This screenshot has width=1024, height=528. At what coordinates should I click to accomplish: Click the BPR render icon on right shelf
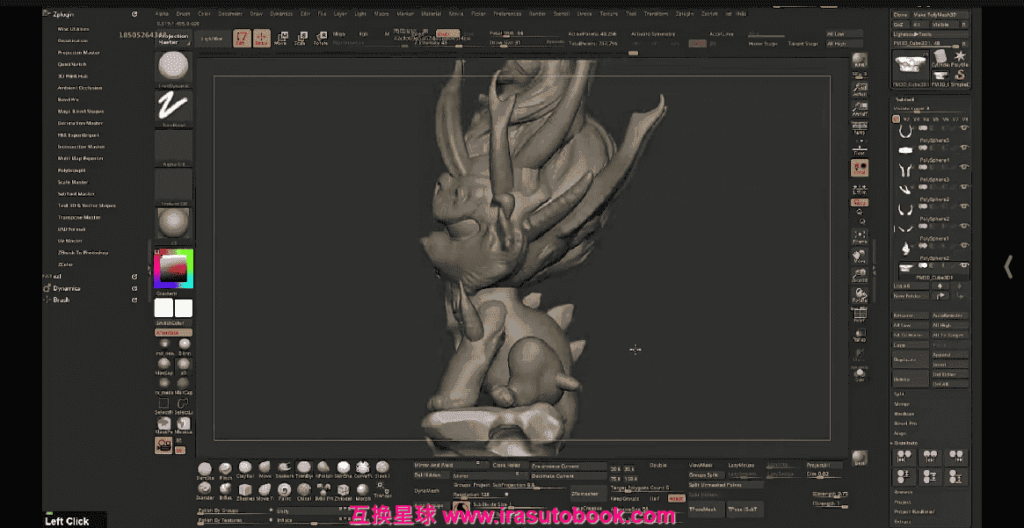[x=860, y=61]
